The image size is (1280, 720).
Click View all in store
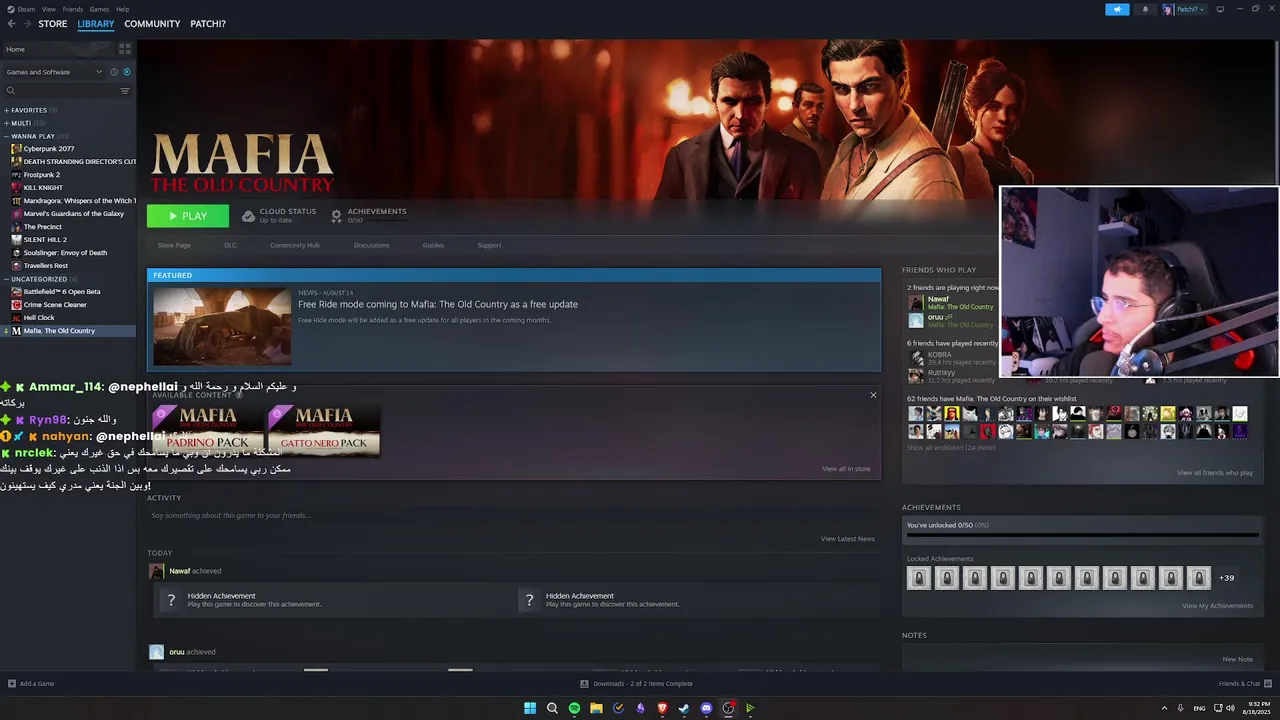pos(846,469)
